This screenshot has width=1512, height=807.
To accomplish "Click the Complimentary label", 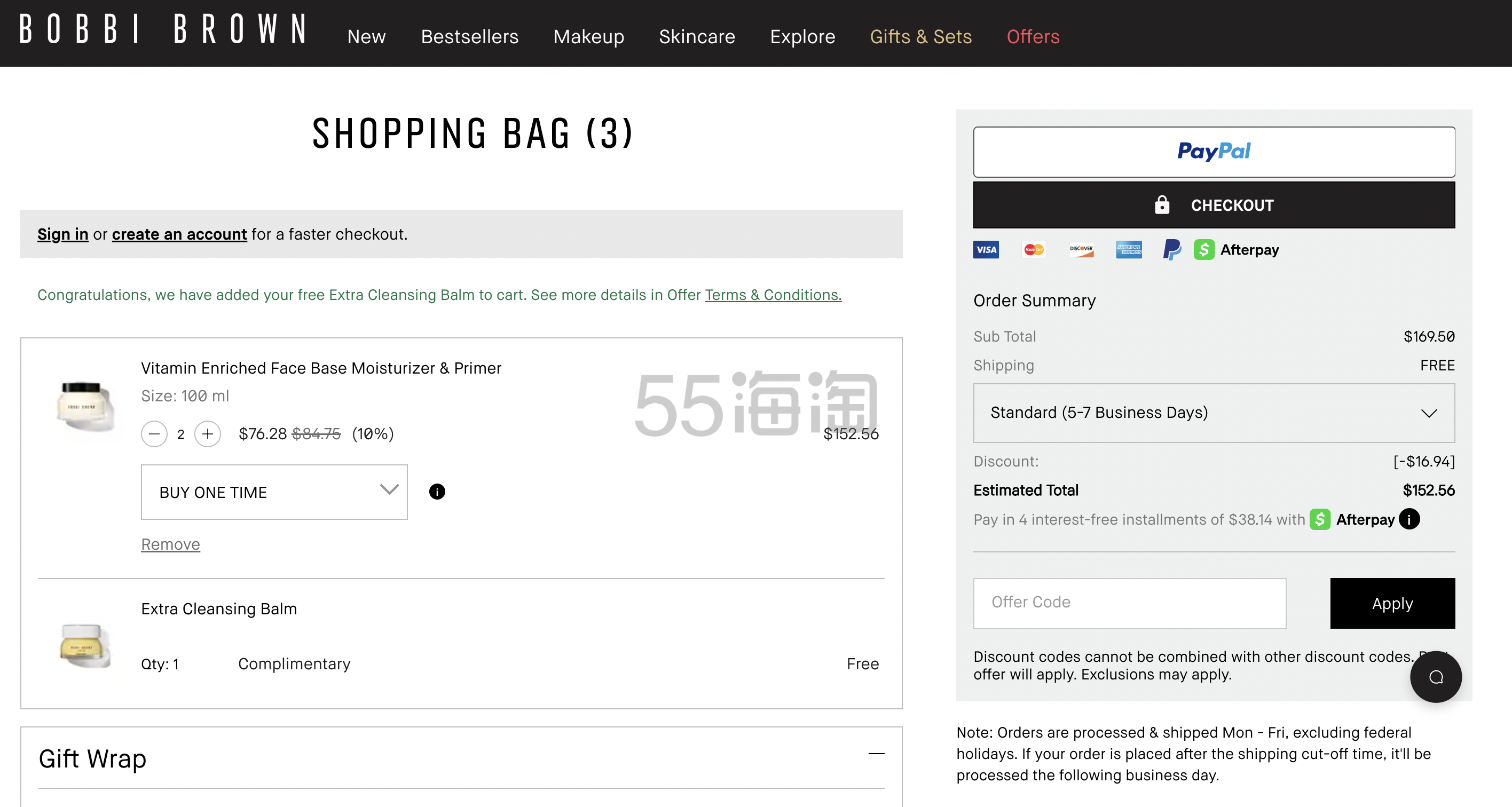I will click(294, 664).
